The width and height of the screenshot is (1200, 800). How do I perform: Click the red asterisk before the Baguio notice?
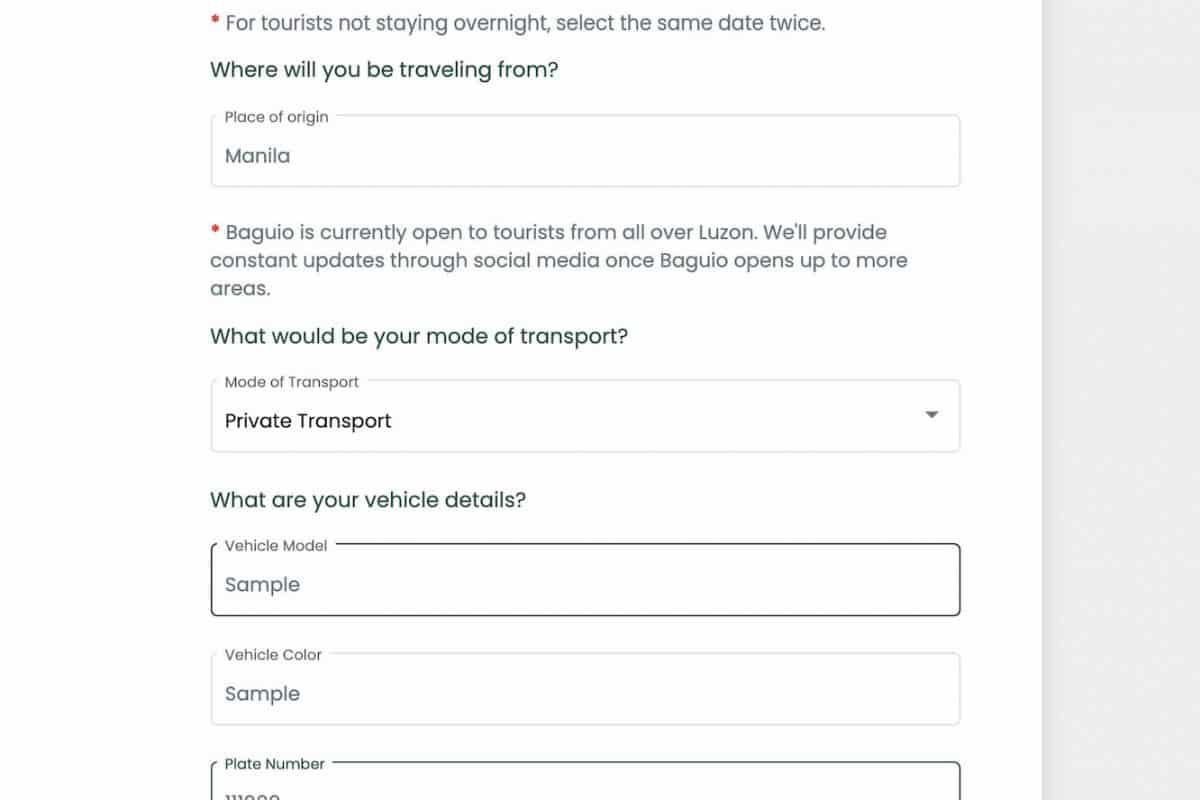coord(215,231)
